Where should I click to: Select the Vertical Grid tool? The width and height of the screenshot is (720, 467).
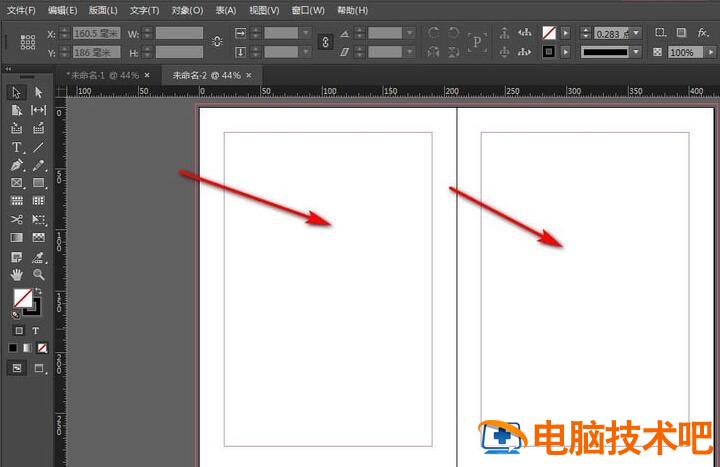click(x=39, y=201)
